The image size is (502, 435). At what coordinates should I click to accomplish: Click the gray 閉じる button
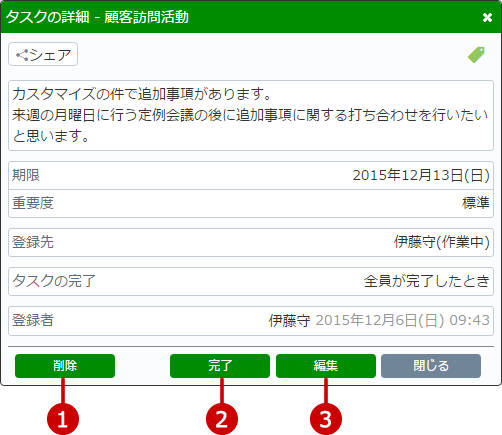point(431,366)
